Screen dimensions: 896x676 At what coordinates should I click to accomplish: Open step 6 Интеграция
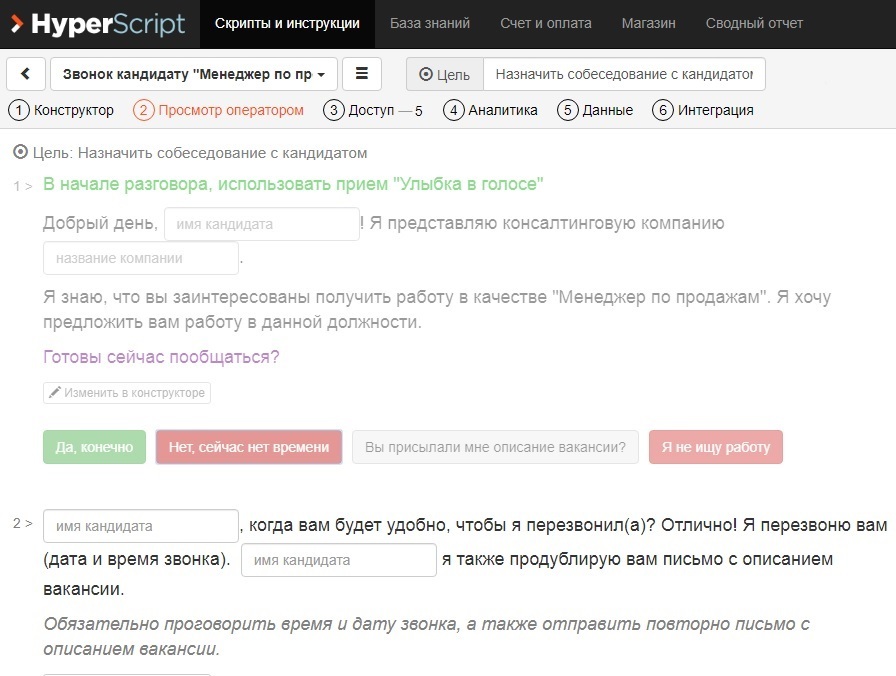pyautogui.click(x=703, y=110)
